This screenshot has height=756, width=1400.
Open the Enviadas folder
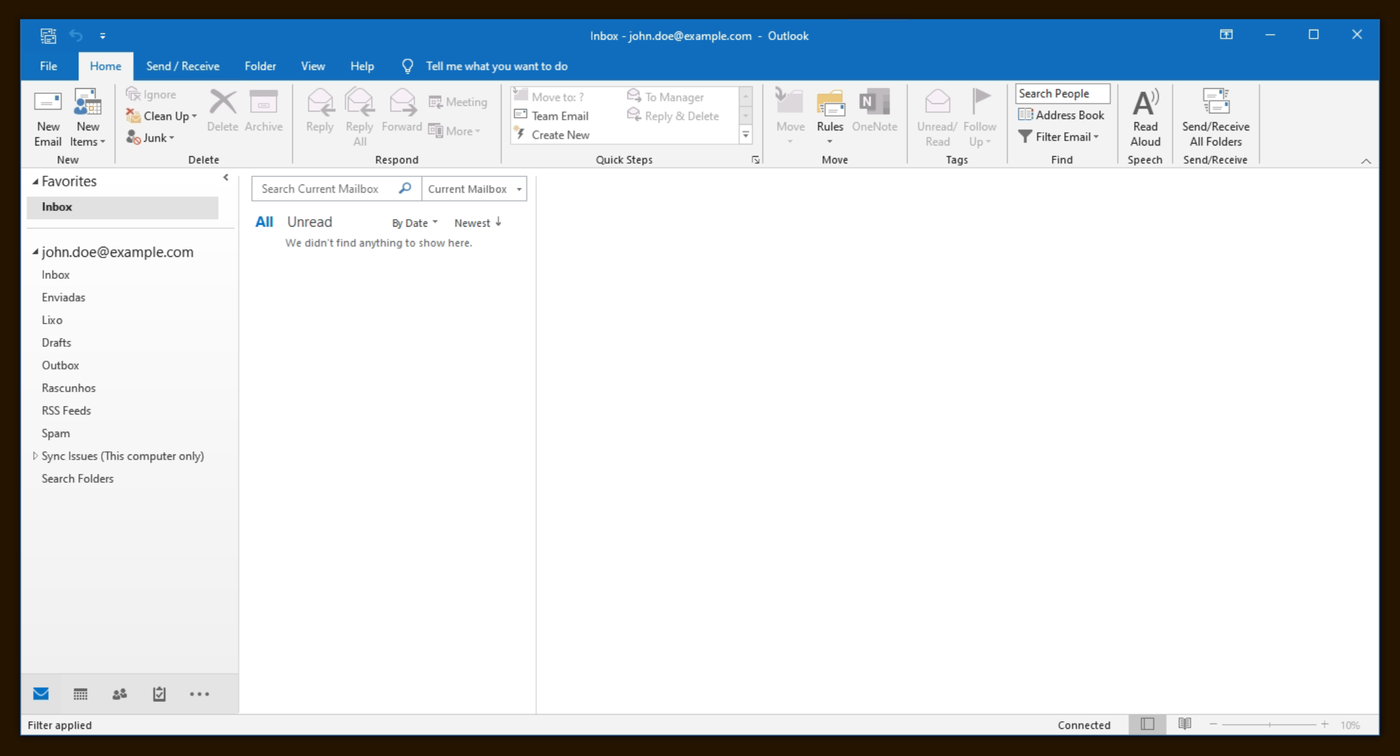[63, 297]
